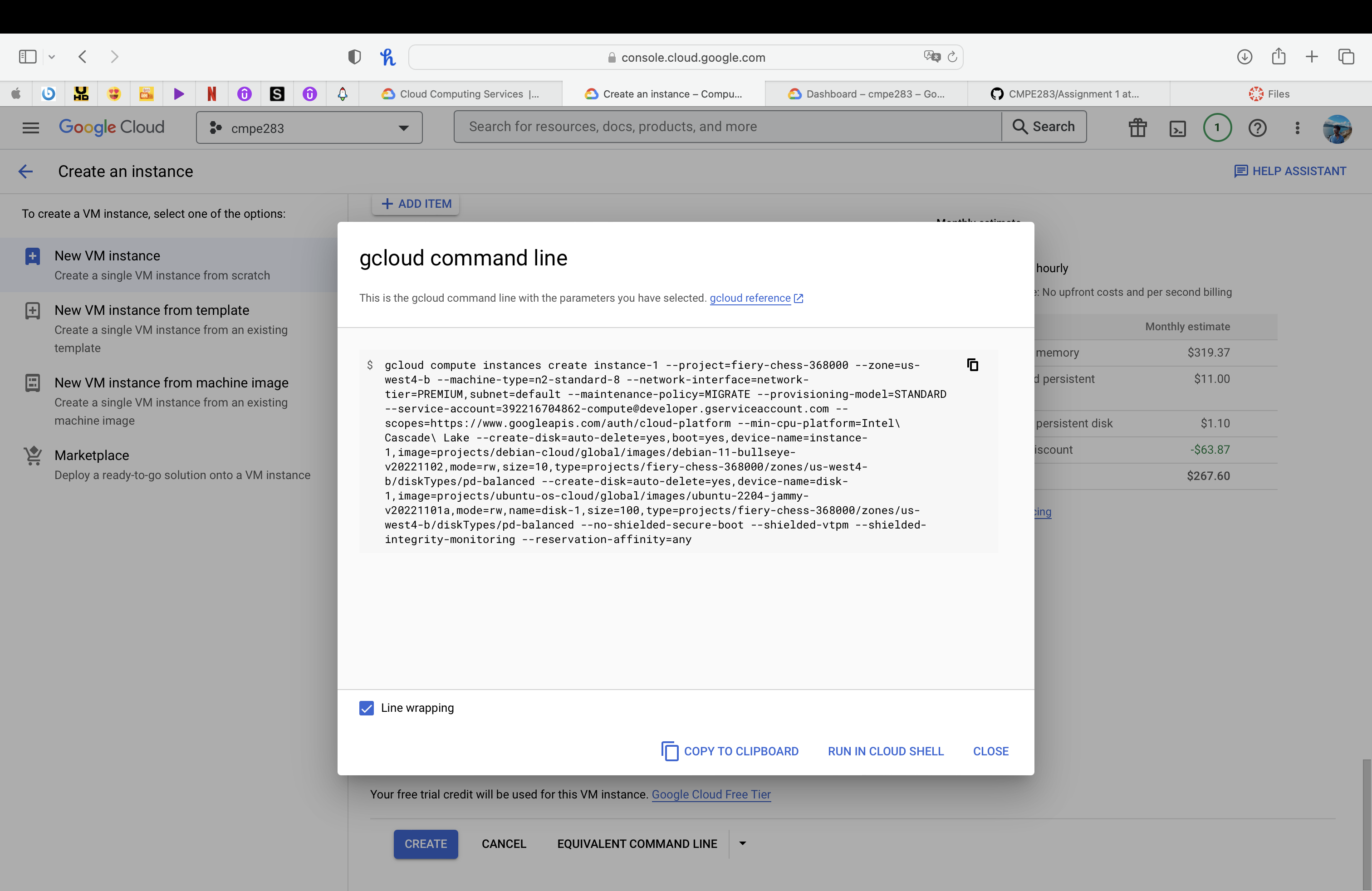The height and width of the screenshot is (891, 1372).
Task: Open Safari downloads via the arrow icon
Action: (1245, 56)
